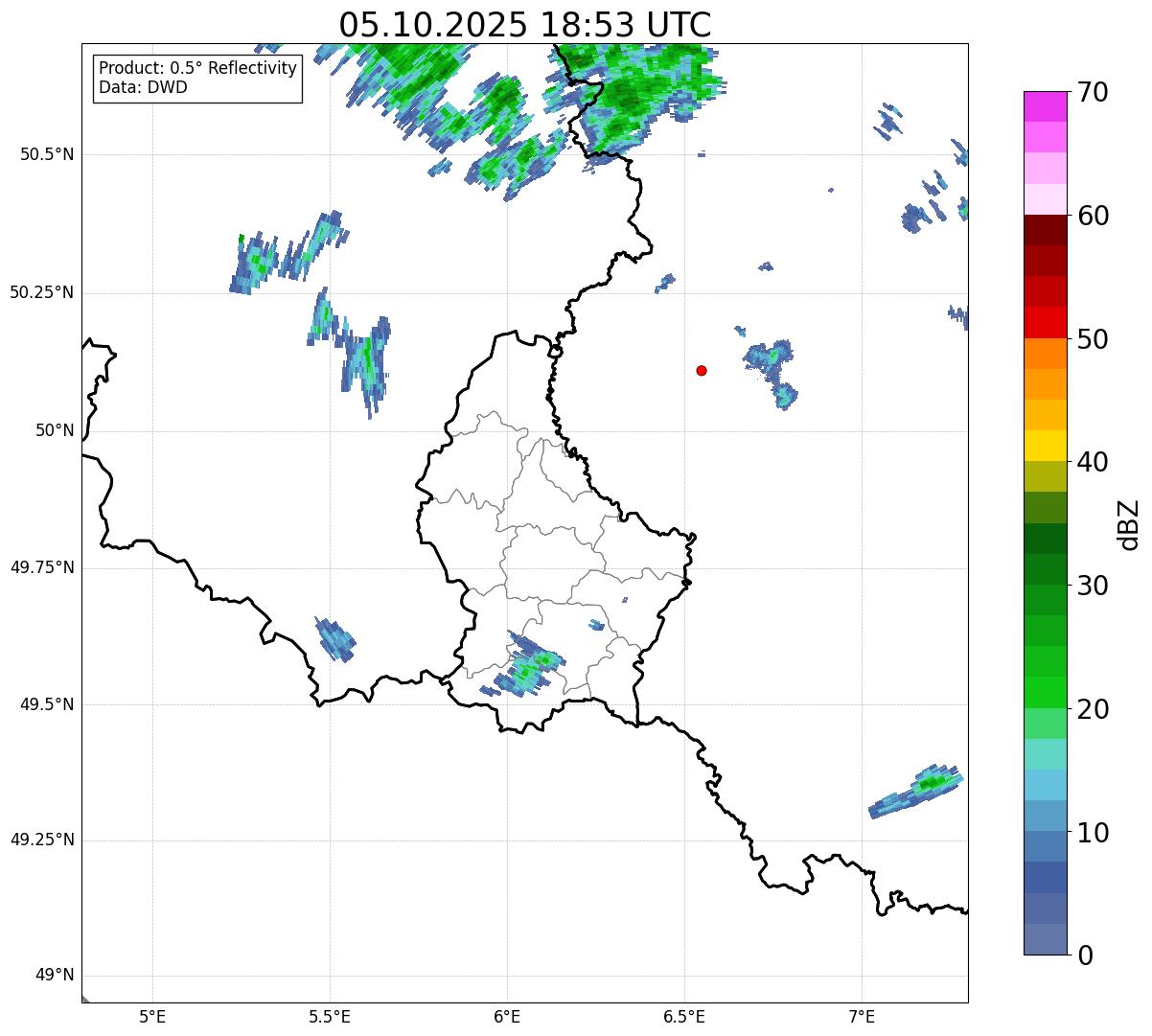Click the 50.25°N latitude label
The height and width of the screenshot is (1036, 1152).
coord(42,292)
